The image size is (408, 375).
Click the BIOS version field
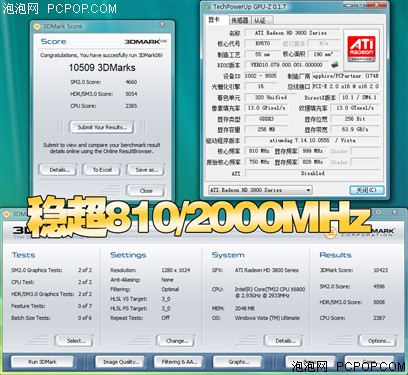click(x=287, y=65)
